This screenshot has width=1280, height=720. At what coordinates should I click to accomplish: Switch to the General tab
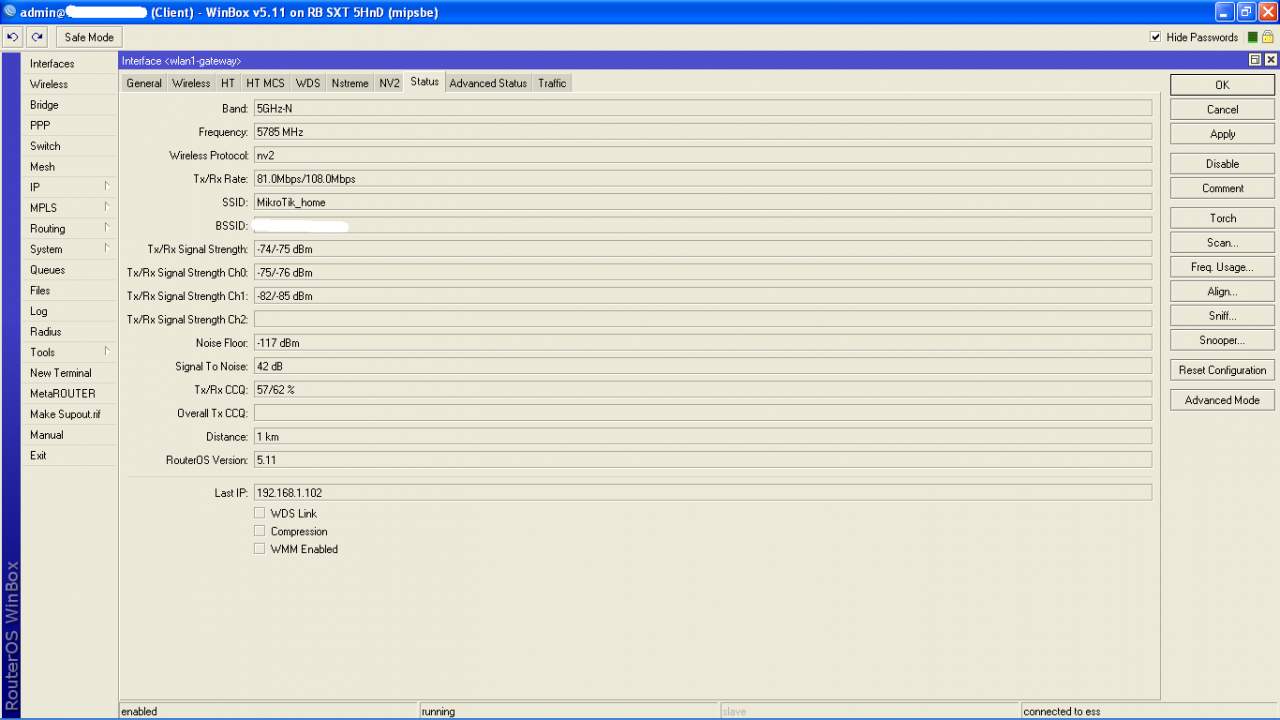click(x=144, y=83)
